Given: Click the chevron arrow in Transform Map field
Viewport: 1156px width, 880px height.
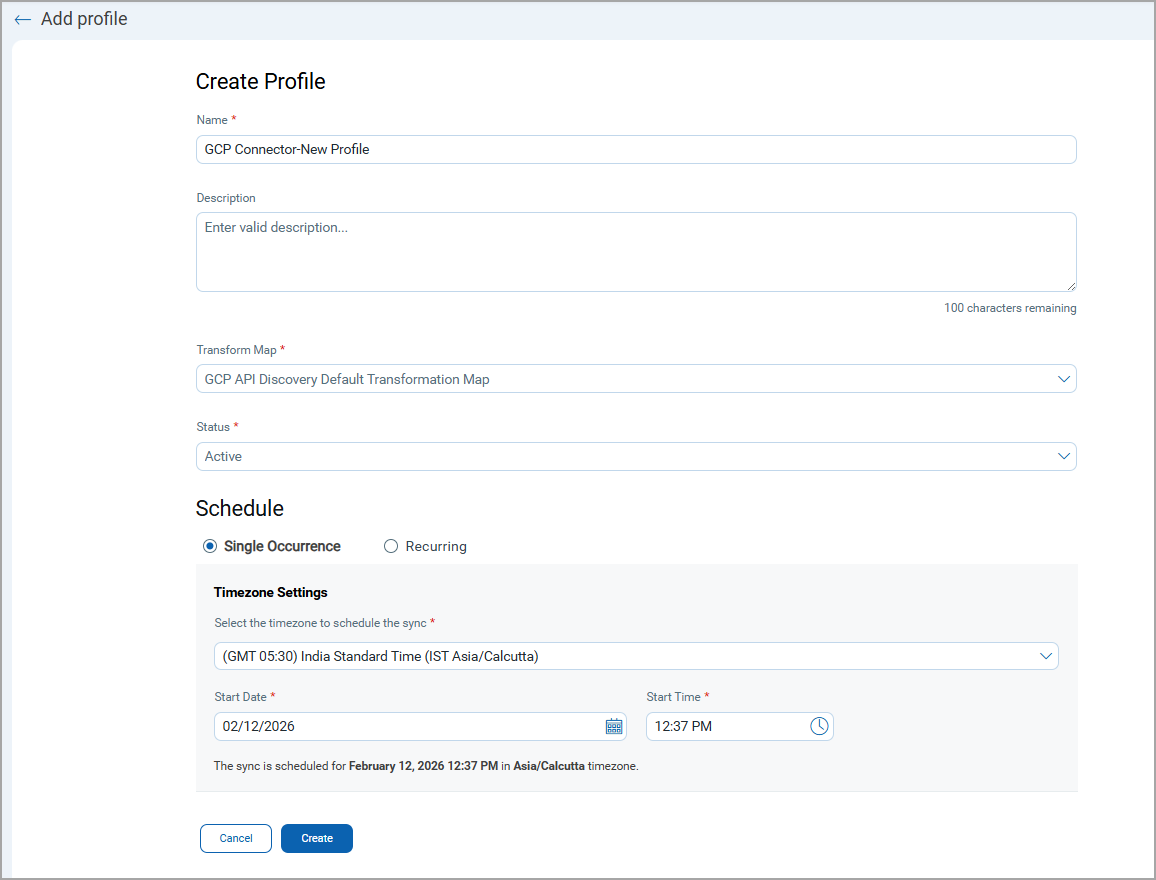Looking at the screenshot, I should [x=1063, y=379].
